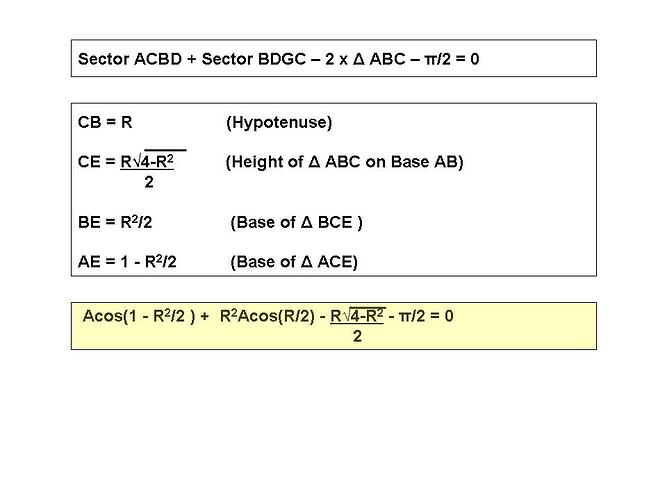
Task: Click 'Acos(1 - R²/2 )' term
Action: 139,316
